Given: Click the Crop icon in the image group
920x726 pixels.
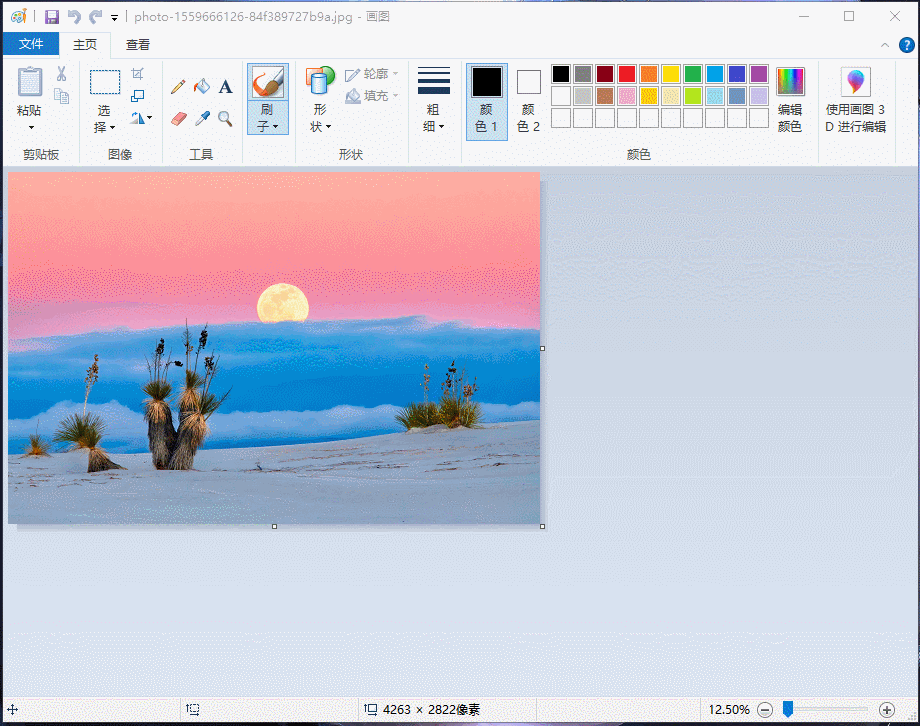Looking at the screenshot, I should point(138,74).
